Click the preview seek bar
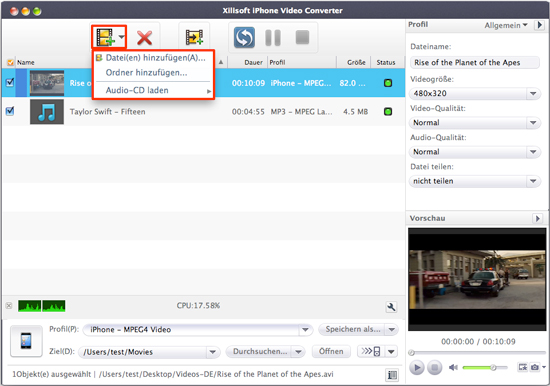The width and height of the screenshot is (550, 386). 477,352
